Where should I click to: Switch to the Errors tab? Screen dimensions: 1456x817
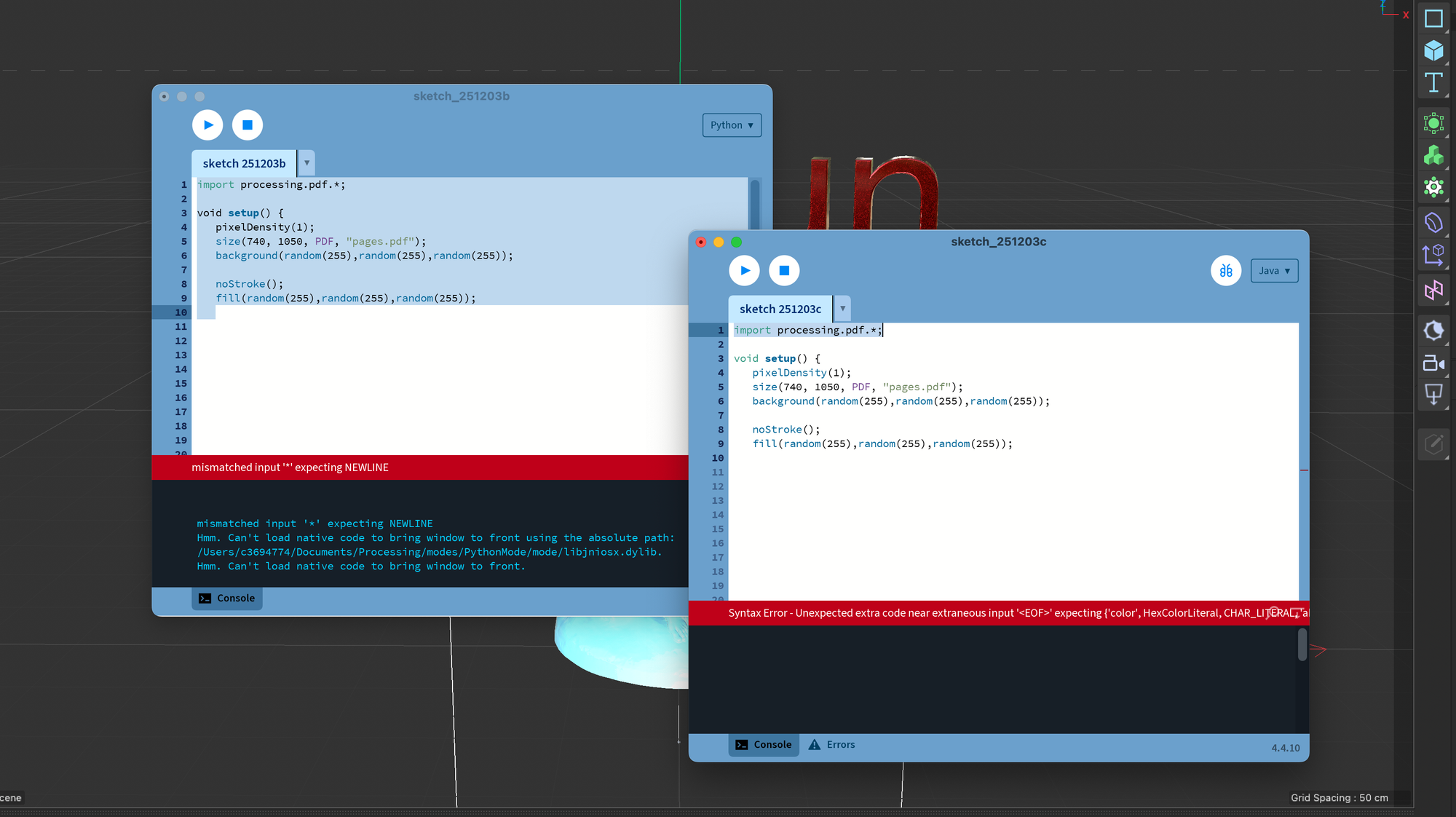click(x=831, y=744)
